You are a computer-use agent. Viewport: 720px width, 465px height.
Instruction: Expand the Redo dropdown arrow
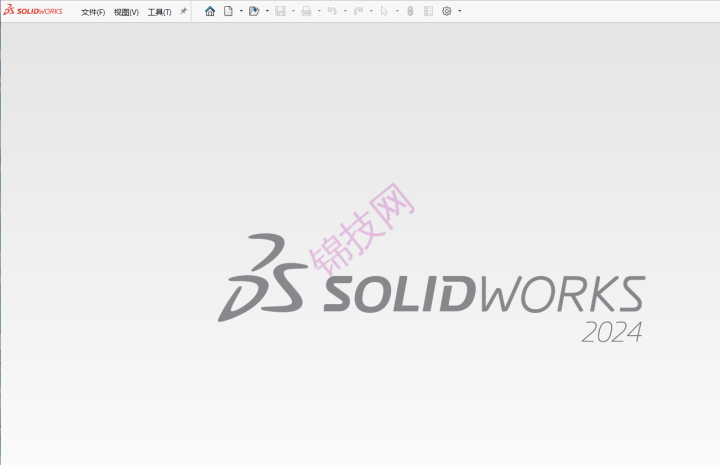click(x=371, y=11)
